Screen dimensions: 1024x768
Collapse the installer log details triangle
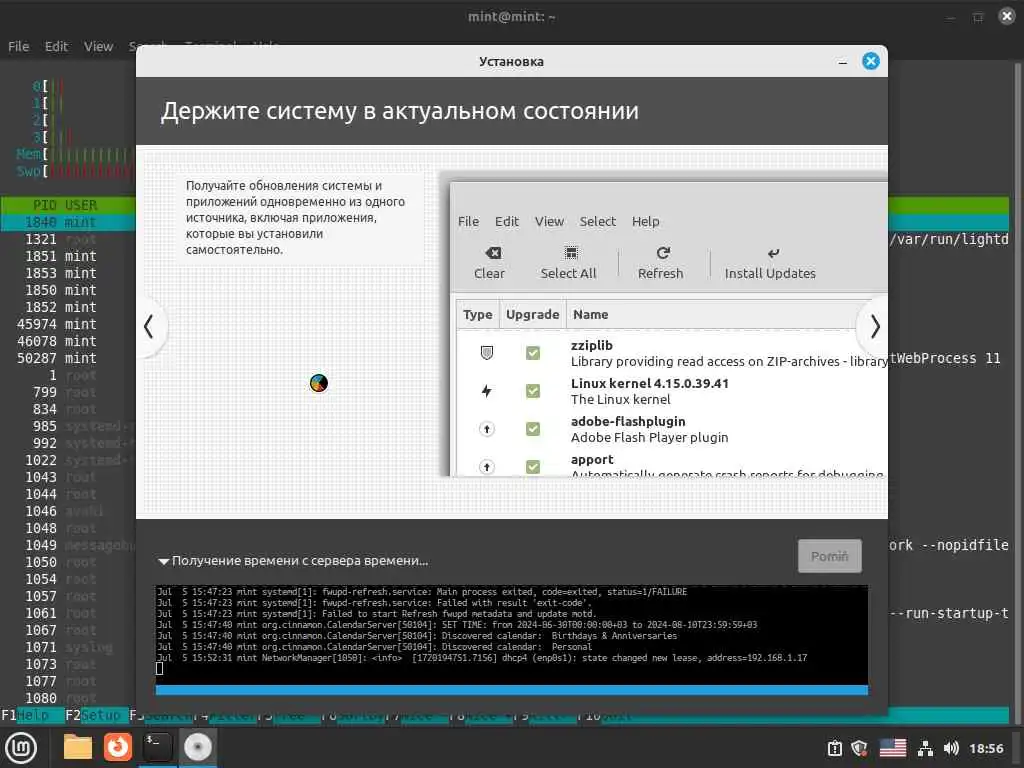(163, 561)
